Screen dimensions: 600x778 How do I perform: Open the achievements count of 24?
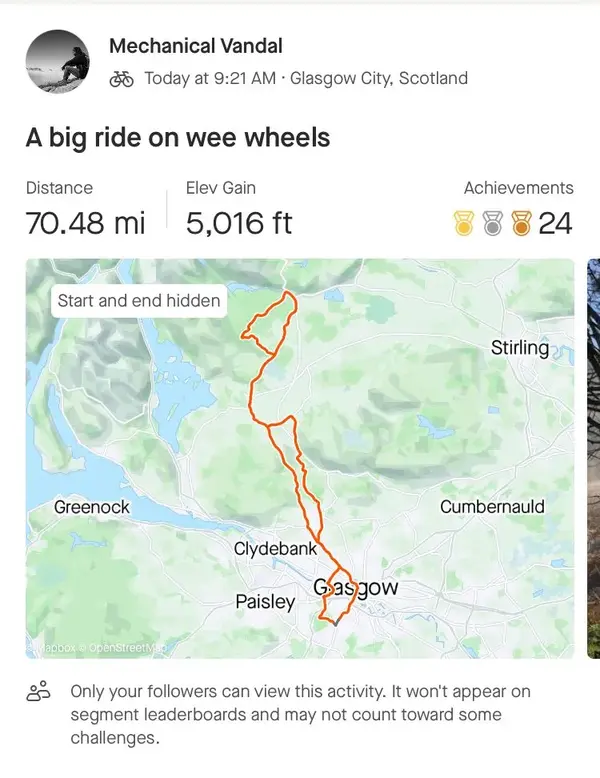[x=555, y=223]
